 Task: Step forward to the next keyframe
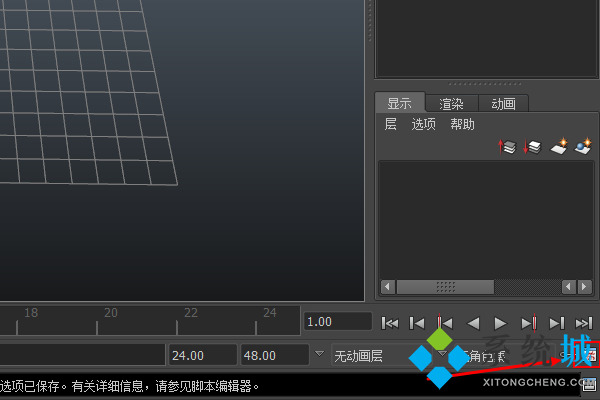click(529, 322)
